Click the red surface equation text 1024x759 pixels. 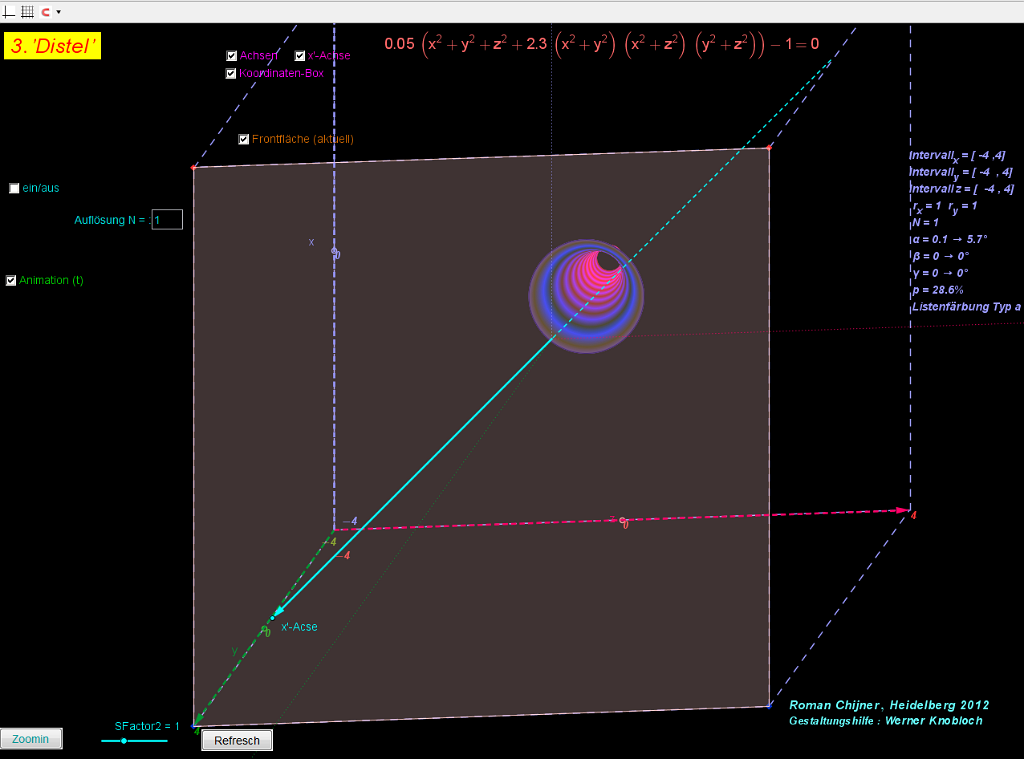pos(601,44)
